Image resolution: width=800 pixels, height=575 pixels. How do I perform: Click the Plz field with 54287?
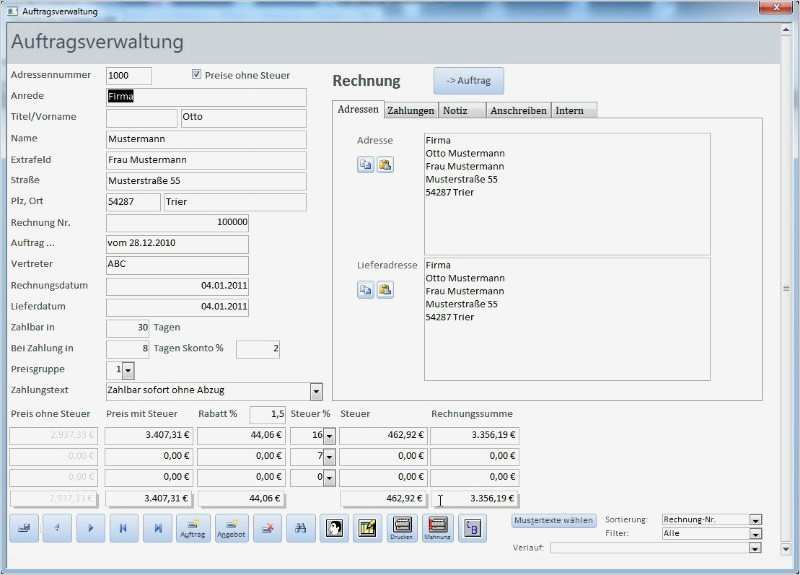(x=133, y=202)
